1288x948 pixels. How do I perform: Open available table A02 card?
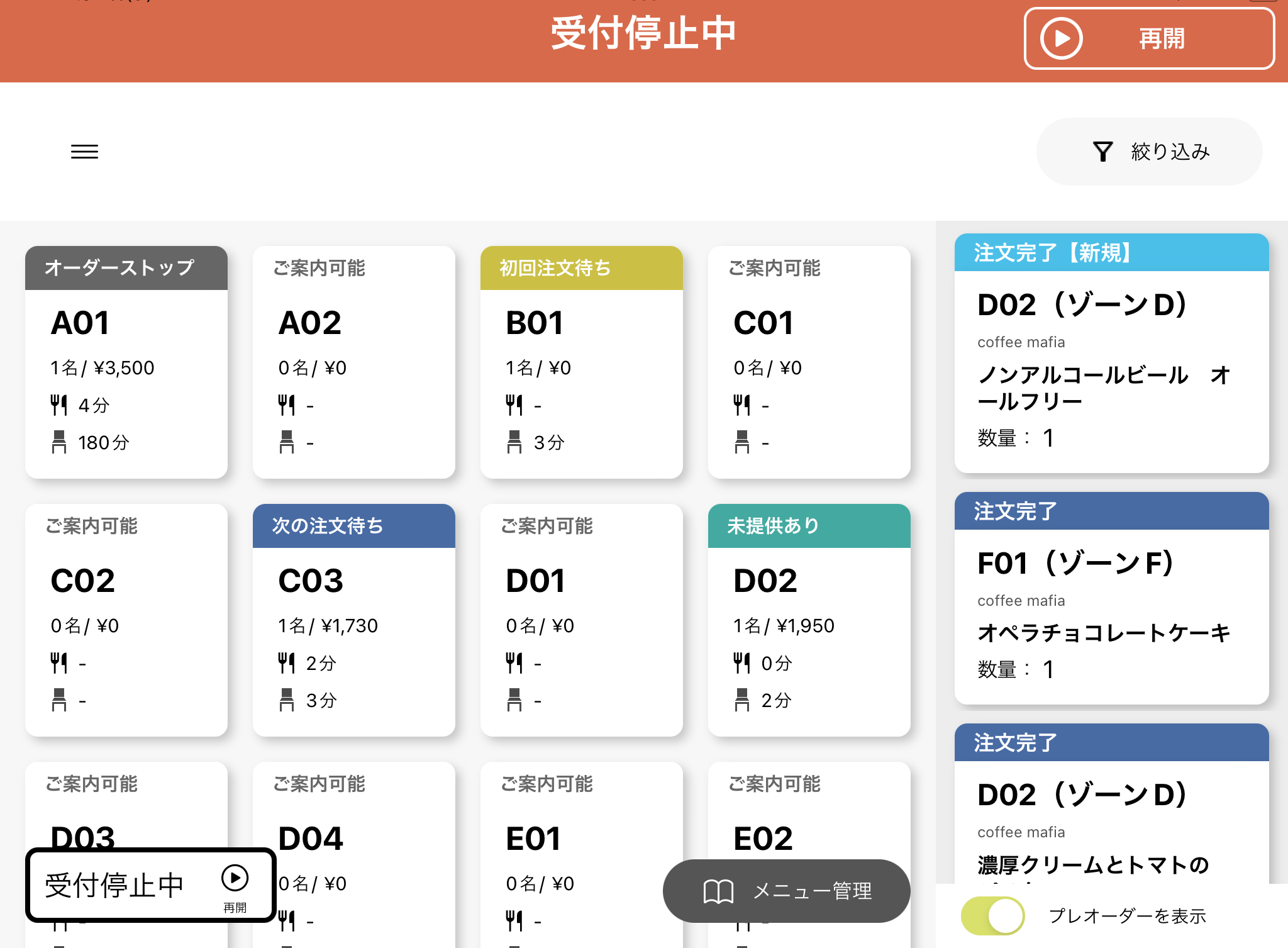click(353, 362)
